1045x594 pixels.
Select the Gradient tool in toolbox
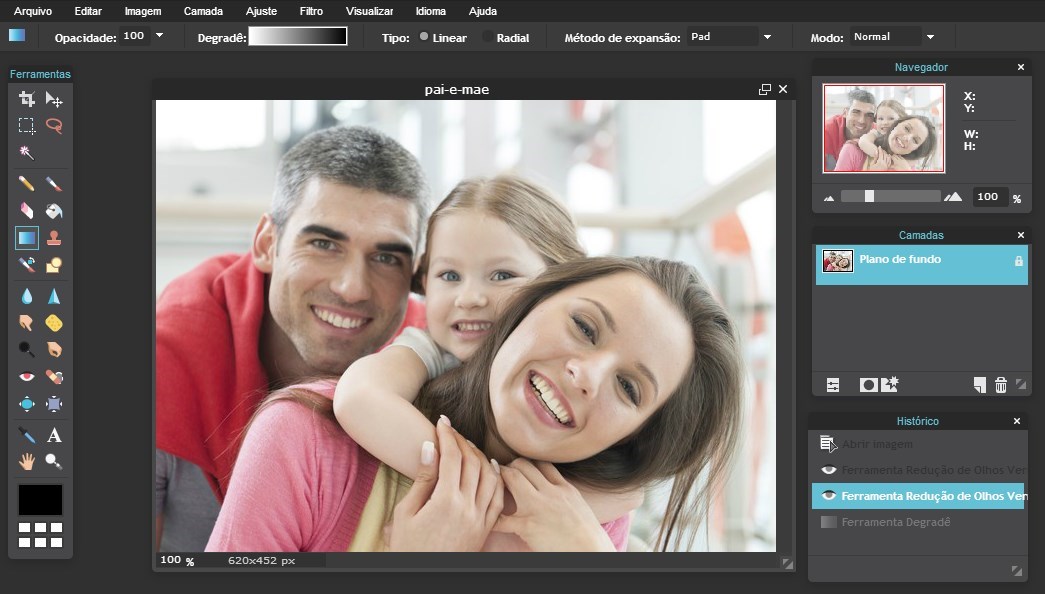pyautogui.click(x=27, y=237)
